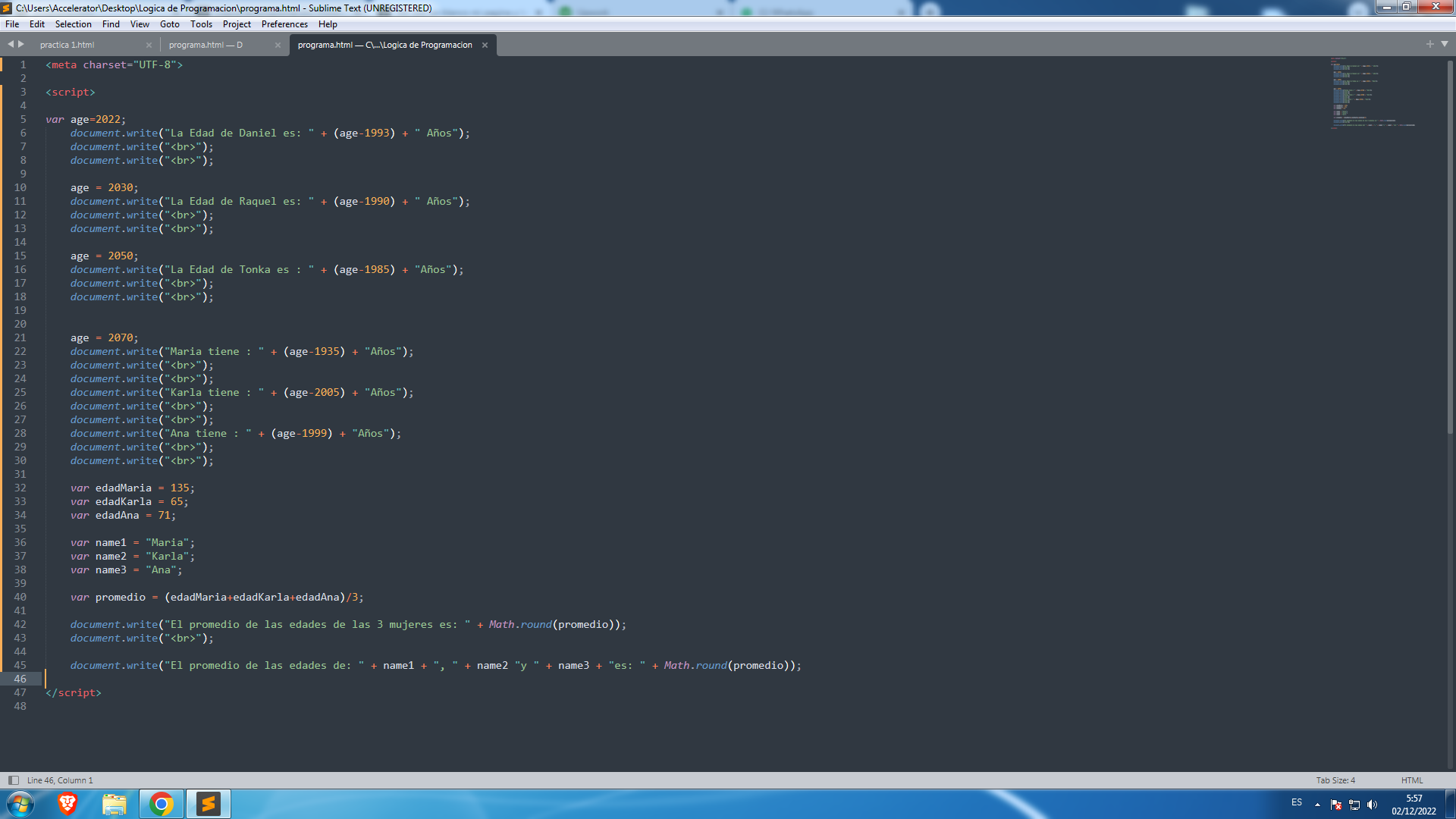Screen dimensions: 1456x819
Task: Open the Selection menu
Action: [73, 24]
